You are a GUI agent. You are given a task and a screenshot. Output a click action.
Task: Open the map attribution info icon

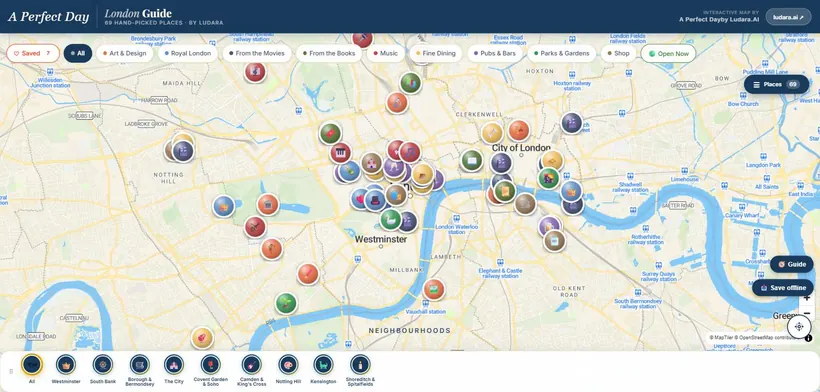point(808,338)
